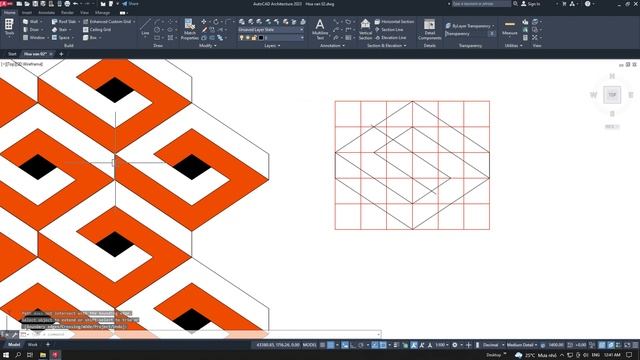The image size is (640, 360).
Task: Toggle layer lock padlock icon
Action: pos(254,38)
